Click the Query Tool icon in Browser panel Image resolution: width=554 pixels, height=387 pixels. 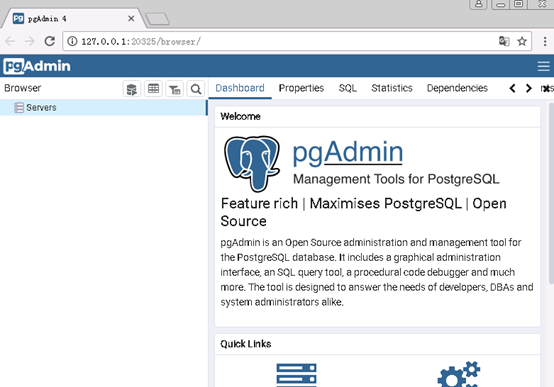point(132,89)
